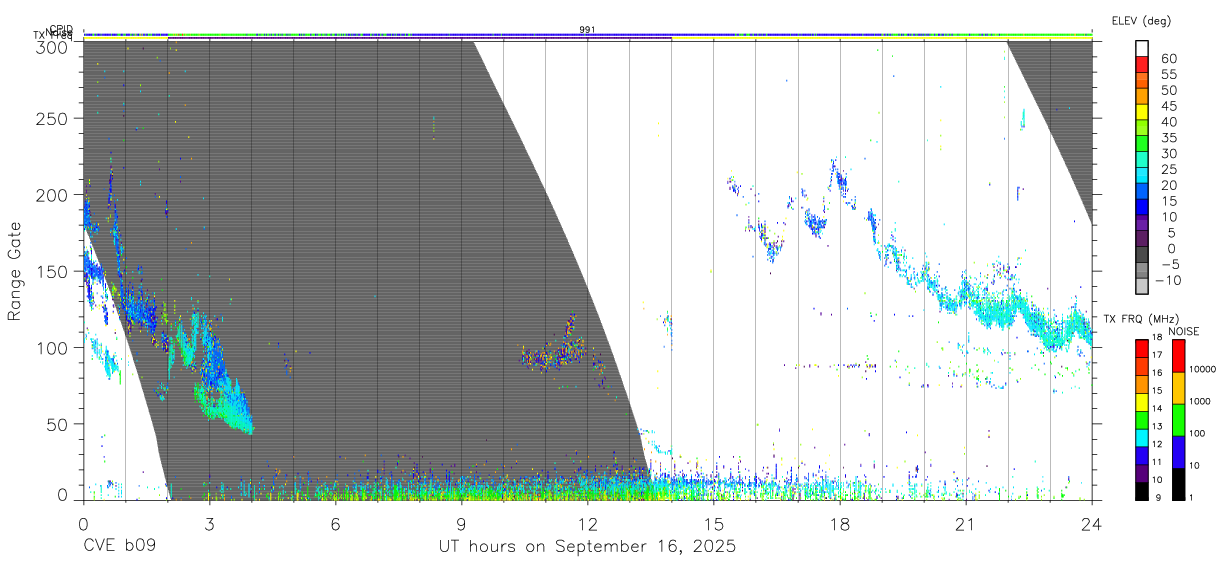The image size is (1228, 567).
Task: Click the "991" CPID value at top
Action: (x=588, y=30)
